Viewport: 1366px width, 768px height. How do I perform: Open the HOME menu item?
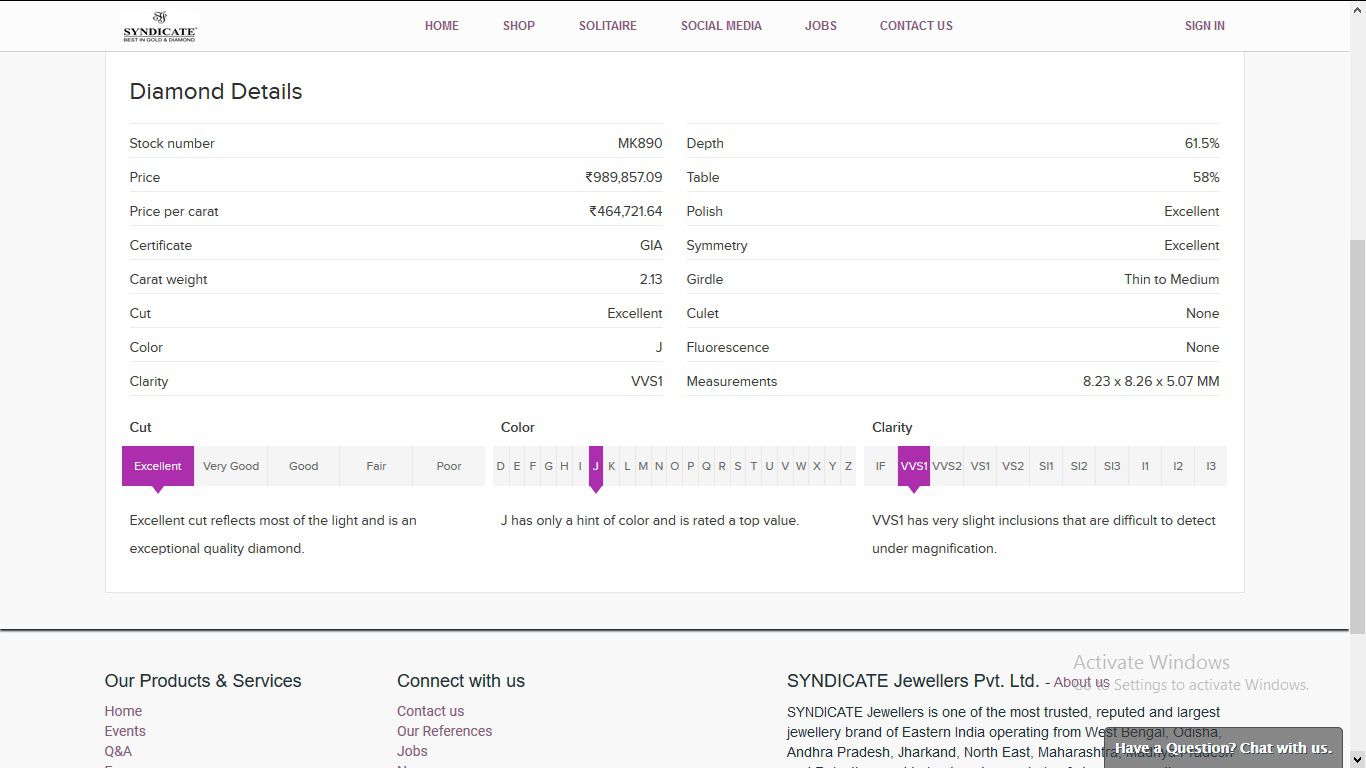441,26
